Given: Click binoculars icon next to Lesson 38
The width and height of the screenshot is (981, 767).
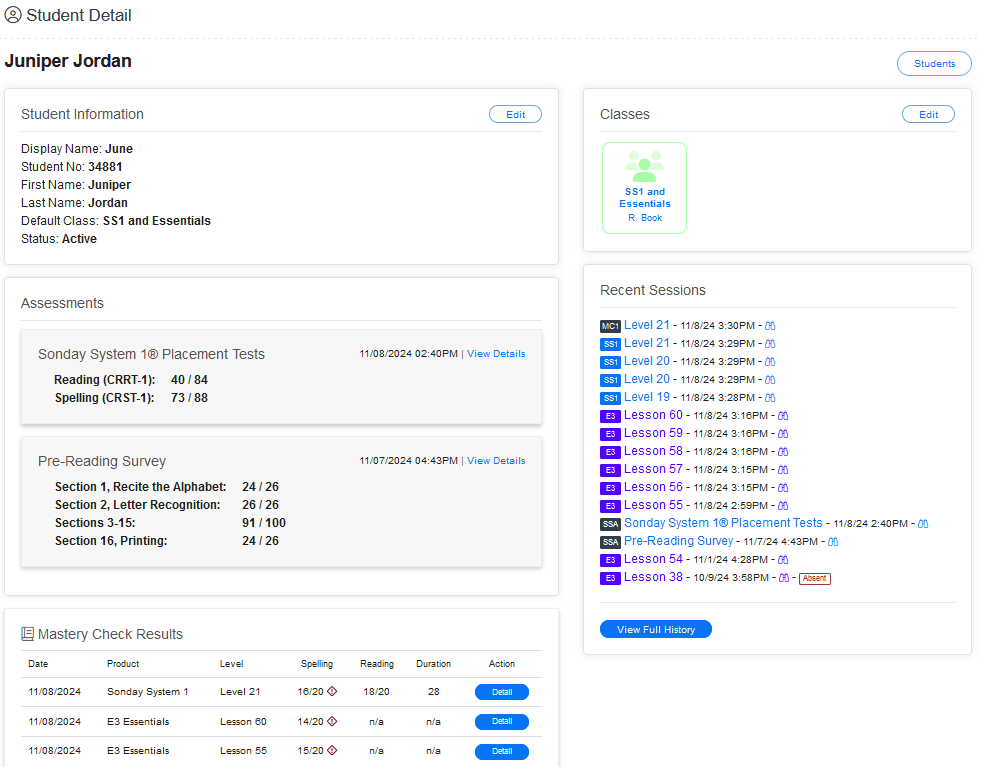Looking at the screenshot, I should coord(784,578).
